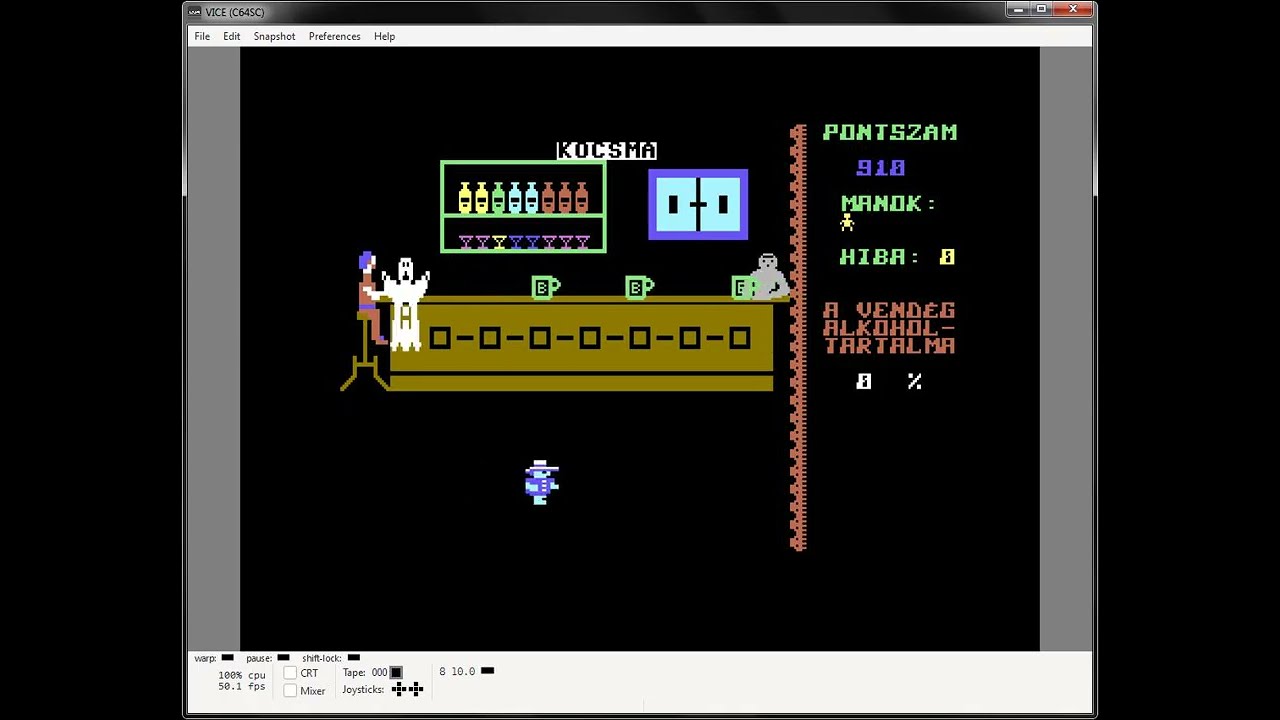Click the yellow manok life icon

point(847,224)
